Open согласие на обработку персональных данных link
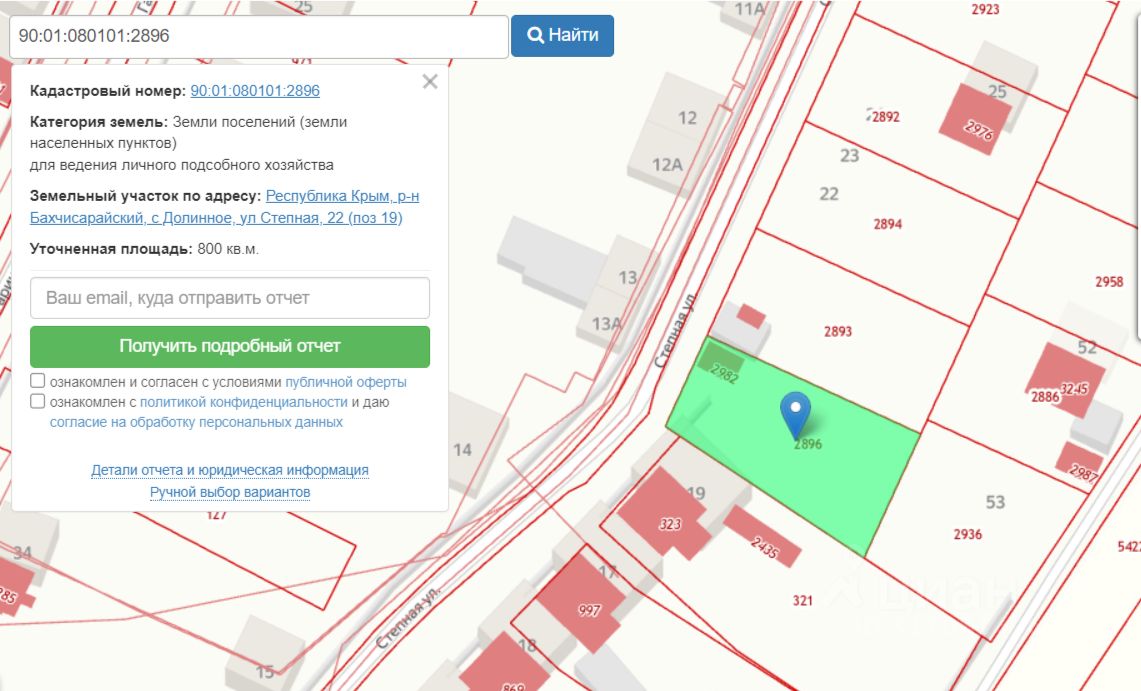Screen dimensions: 1141x691 tap(196, 422)
